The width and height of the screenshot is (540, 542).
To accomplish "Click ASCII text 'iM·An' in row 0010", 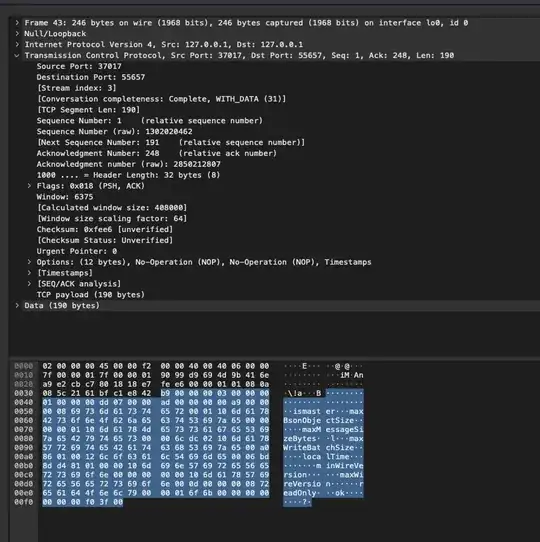I will (352, 375).
